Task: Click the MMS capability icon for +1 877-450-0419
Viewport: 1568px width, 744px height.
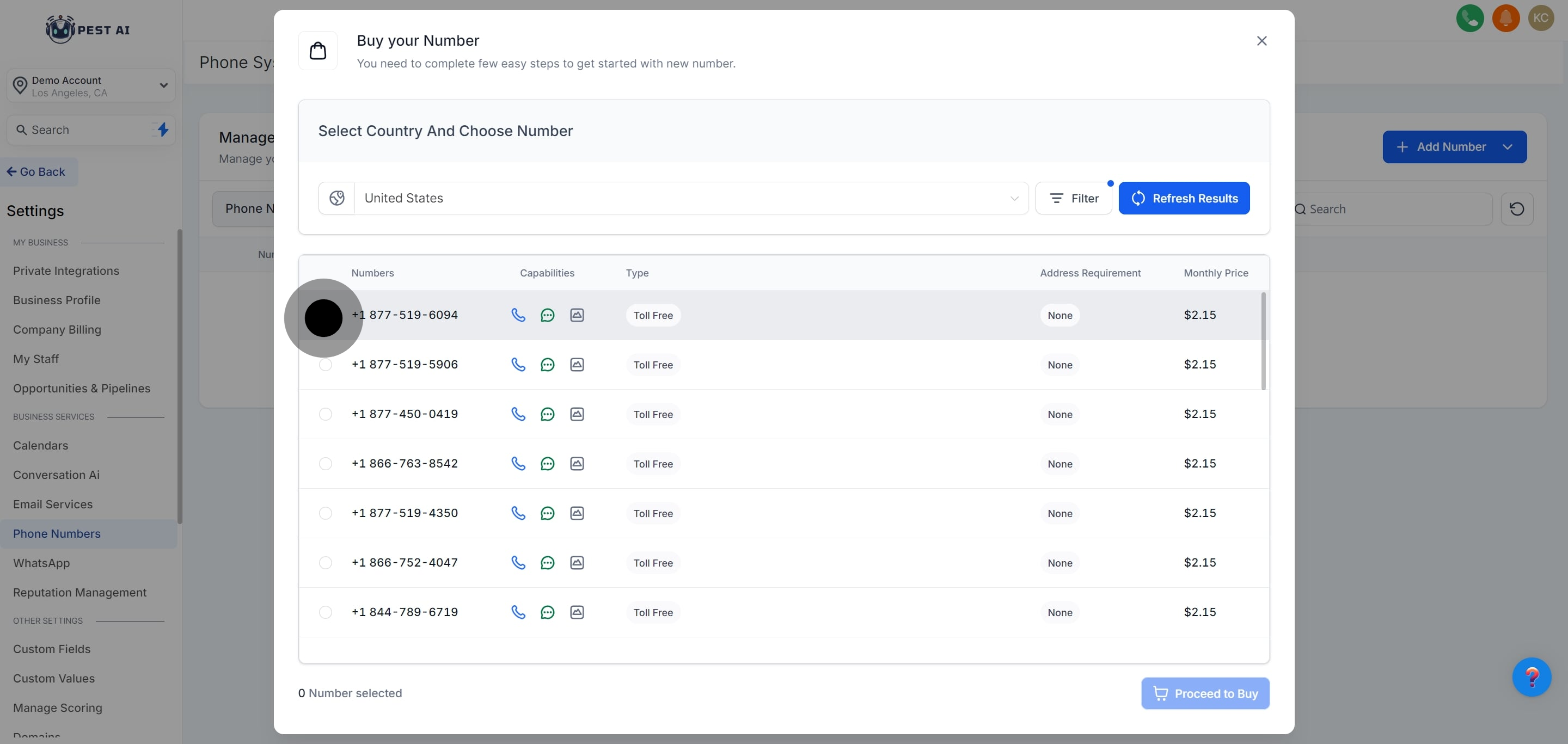Action: [577, 414]
